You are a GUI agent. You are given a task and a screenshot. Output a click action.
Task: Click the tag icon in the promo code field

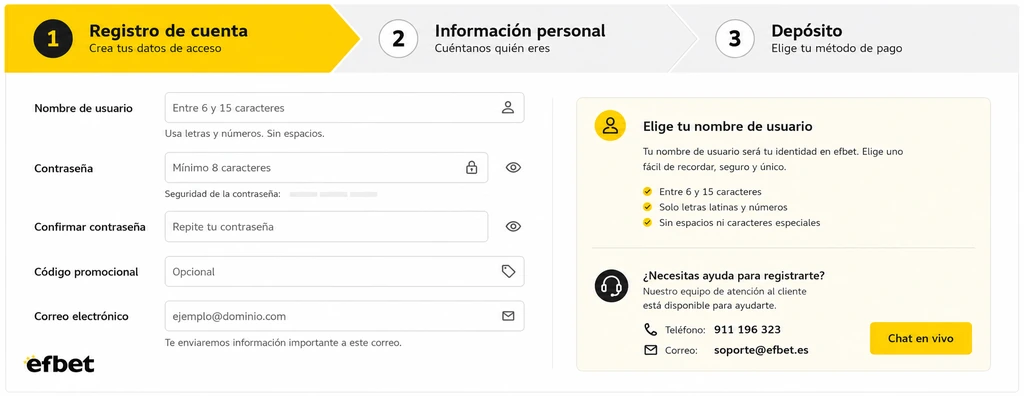coord(508,271)
